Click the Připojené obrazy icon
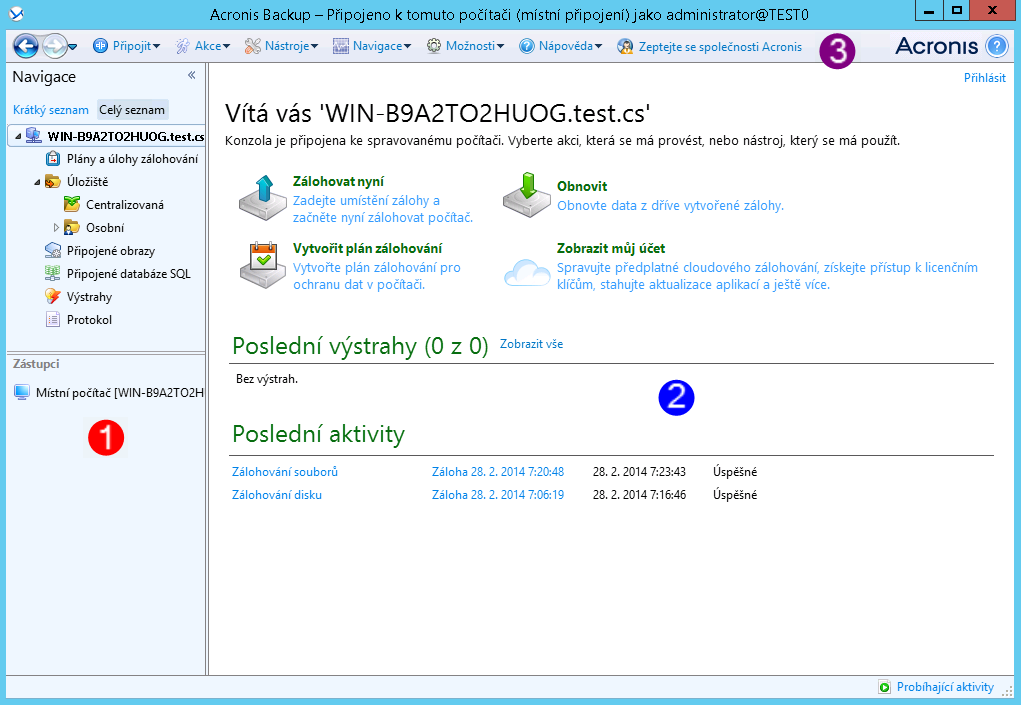Viewport: 1021px width, 705px height. click(x=53, y=251)
